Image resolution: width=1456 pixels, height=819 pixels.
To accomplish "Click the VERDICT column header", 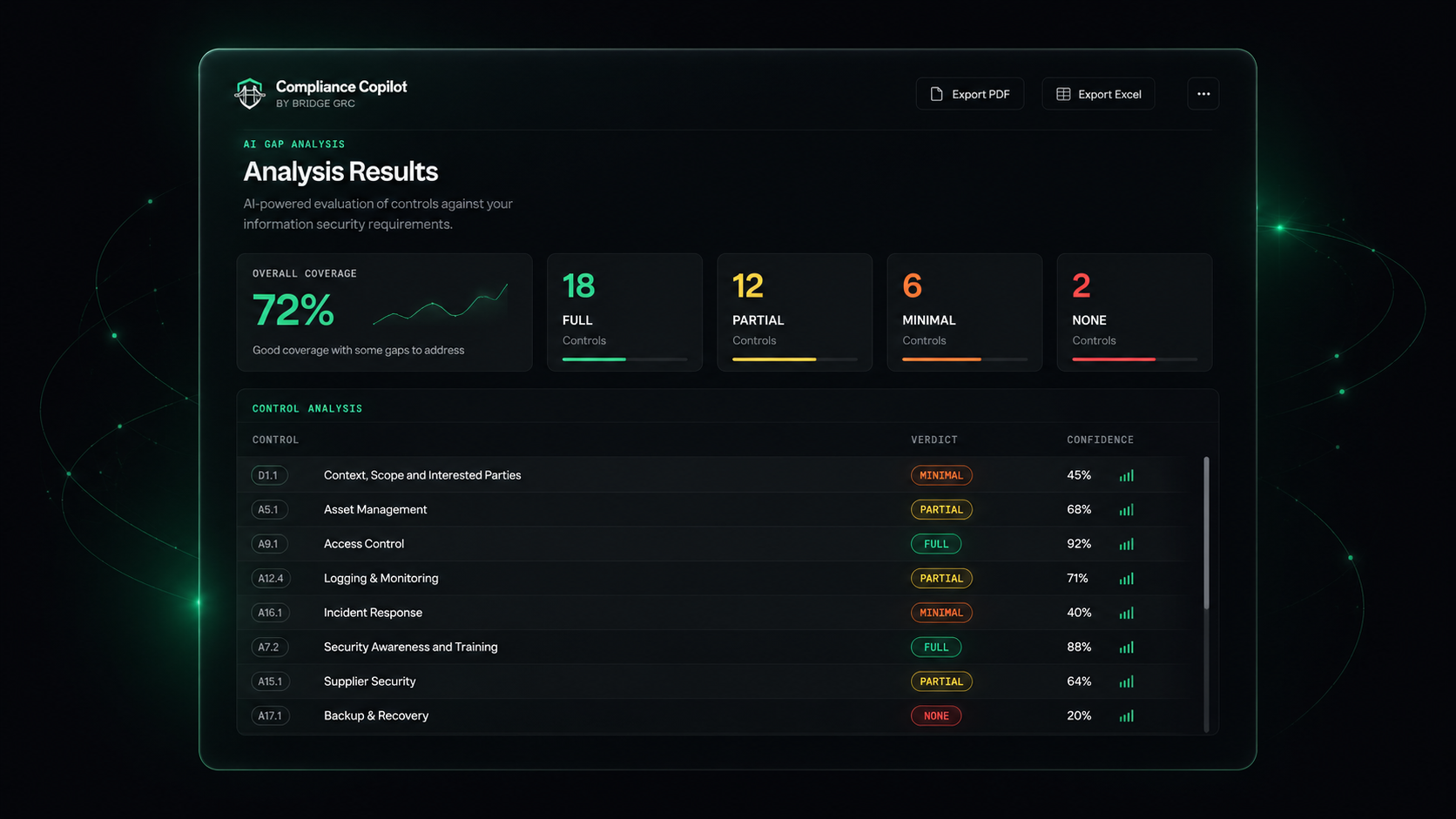I will coord(934,440).
